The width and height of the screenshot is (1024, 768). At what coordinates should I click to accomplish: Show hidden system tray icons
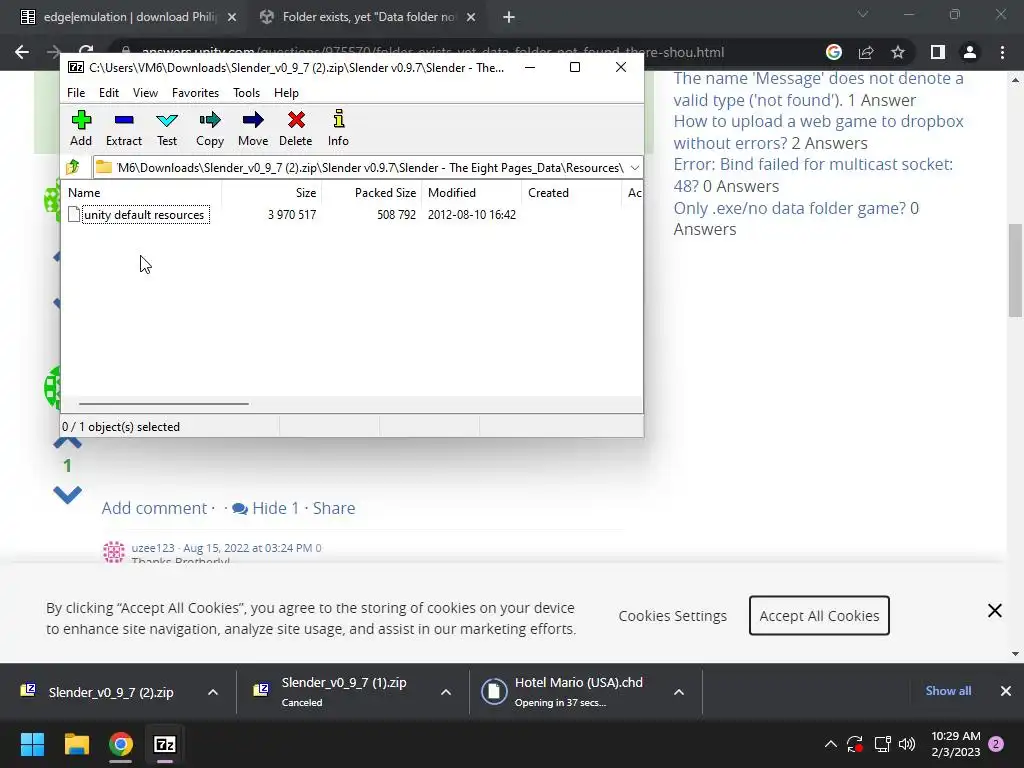click(831, 744)
